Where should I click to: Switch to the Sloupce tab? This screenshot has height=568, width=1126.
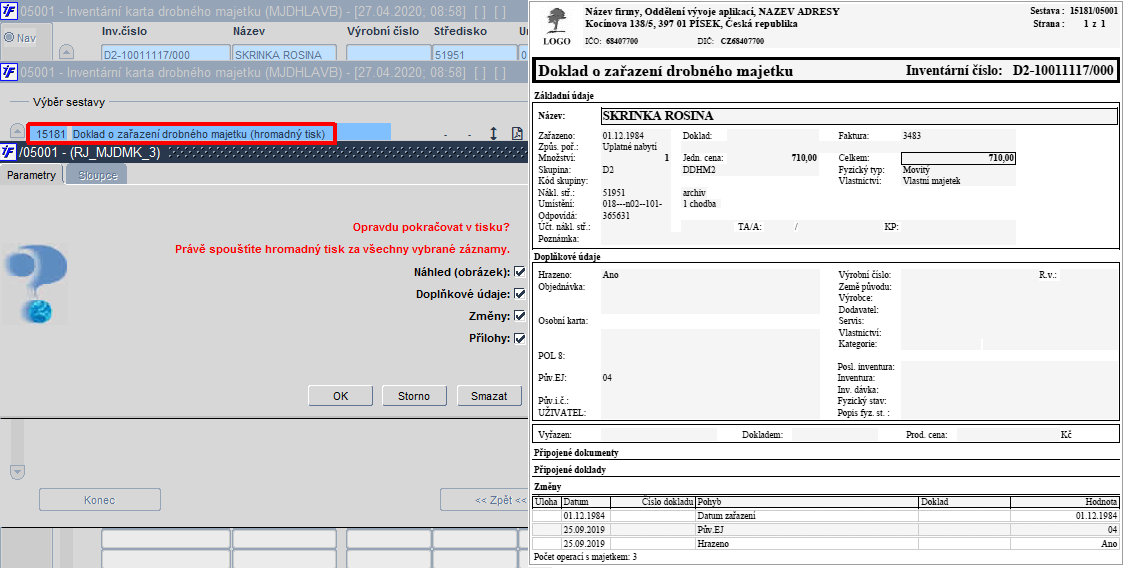(x=97, y=175)
